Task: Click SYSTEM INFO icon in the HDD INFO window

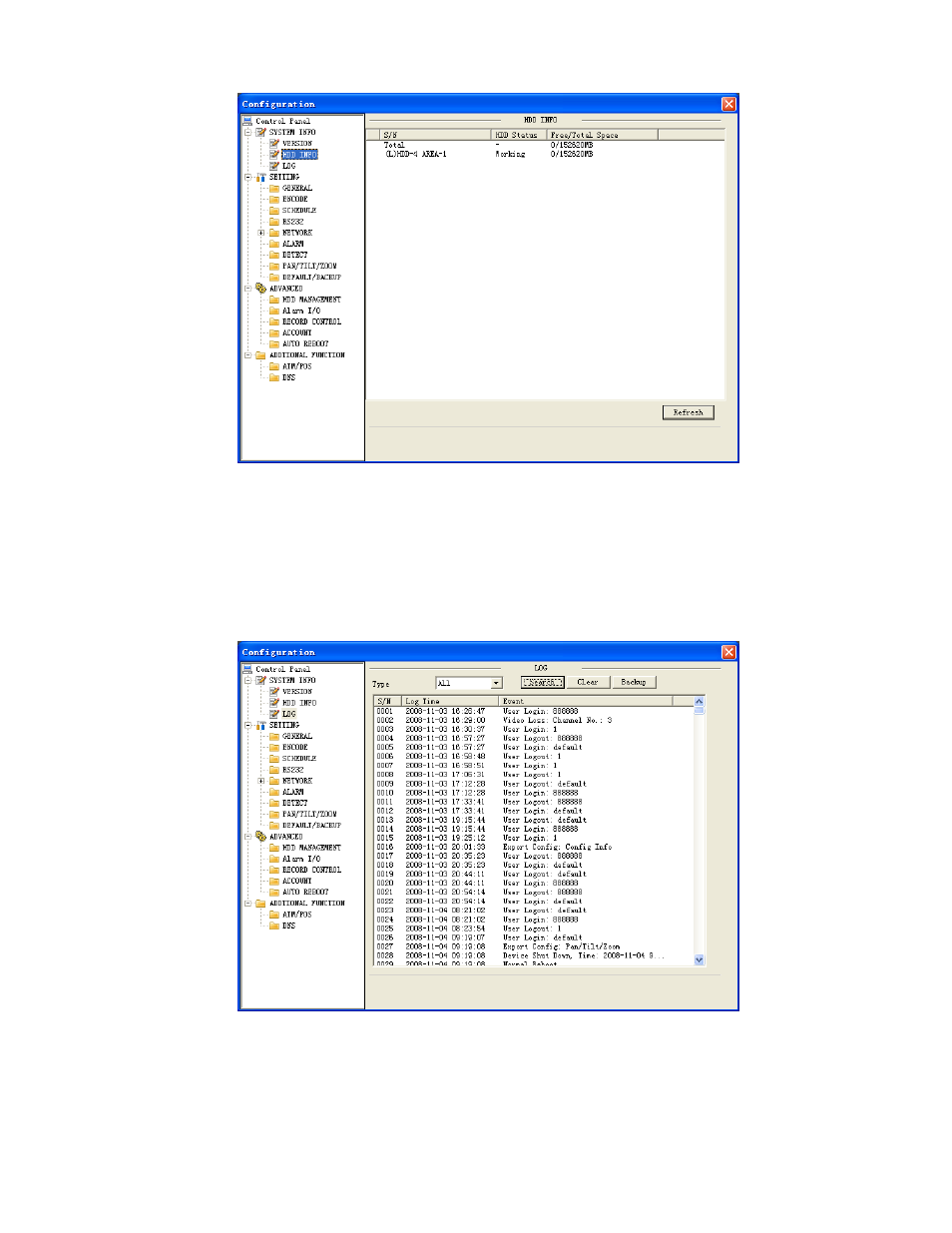Action: pyautogui.click(x=260, y=132)
